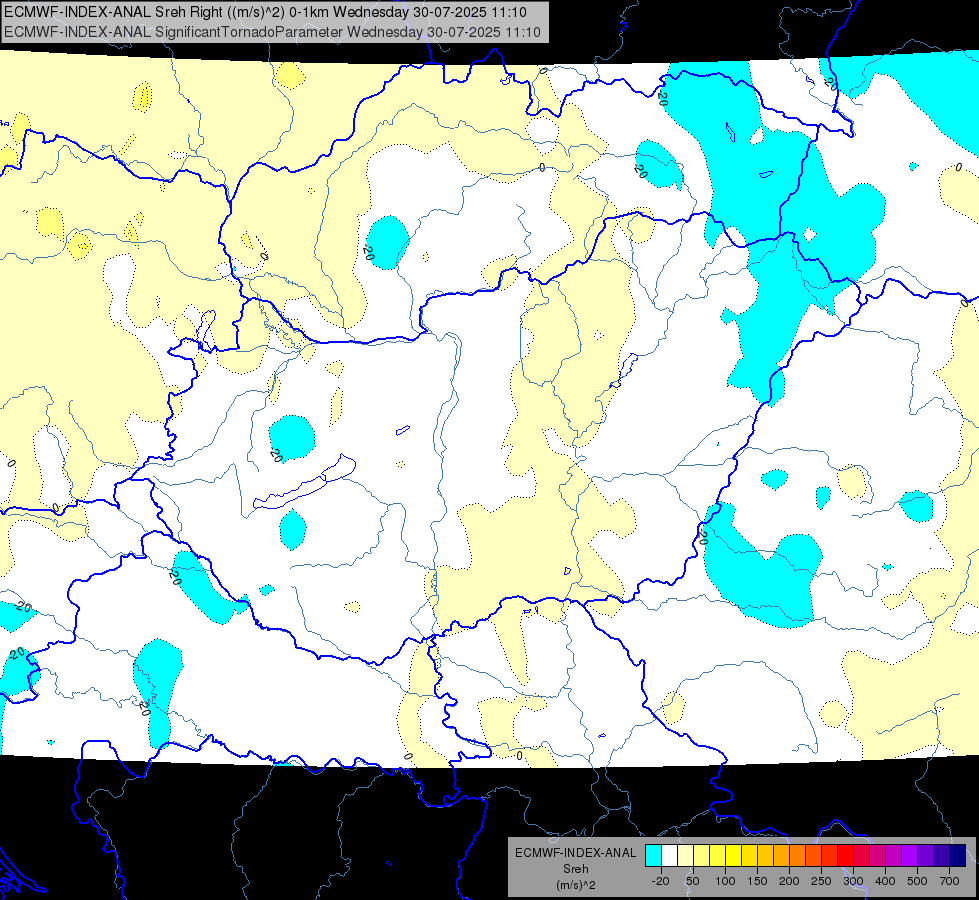Select the white swatch in the legend
This screenshot has height=900, width=979.
(669, 856)
